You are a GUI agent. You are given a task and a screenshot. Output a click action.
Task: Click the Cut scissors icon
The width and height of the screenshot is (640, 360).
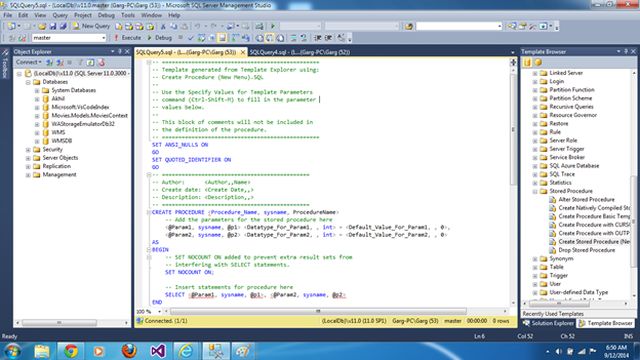(163, 26)
